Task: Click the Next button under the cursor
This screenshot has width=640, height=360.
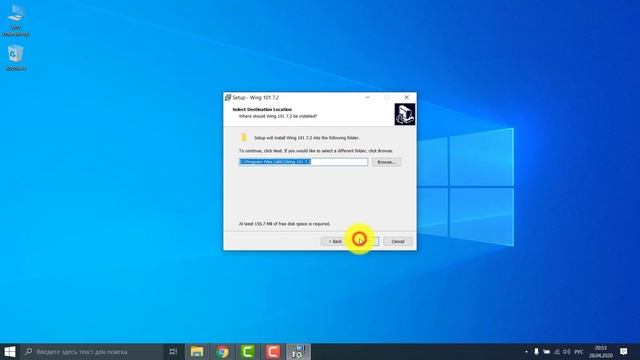Action: point(364,242)
